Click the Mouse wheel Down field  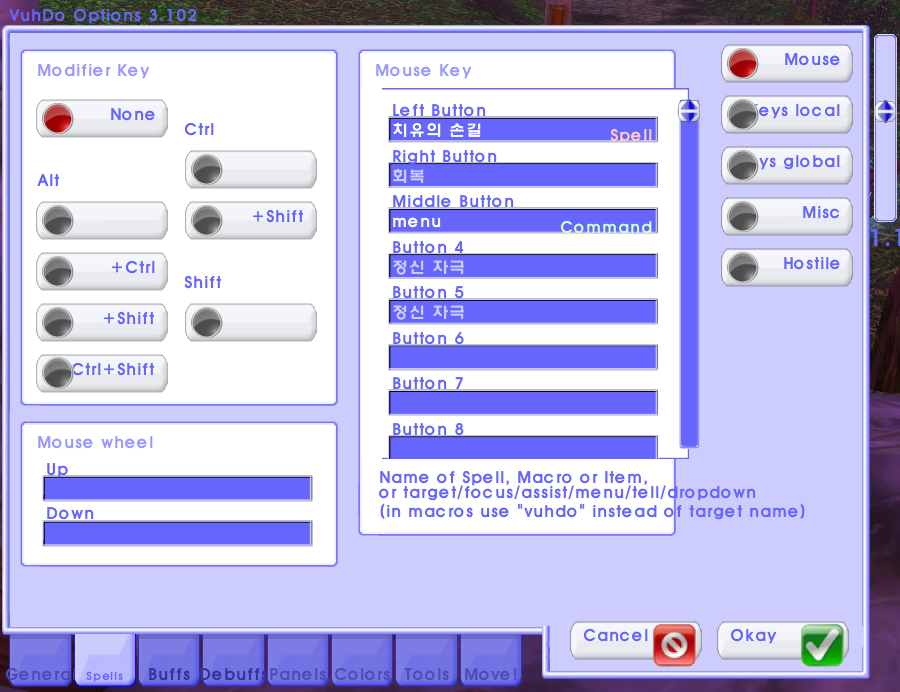178,534
